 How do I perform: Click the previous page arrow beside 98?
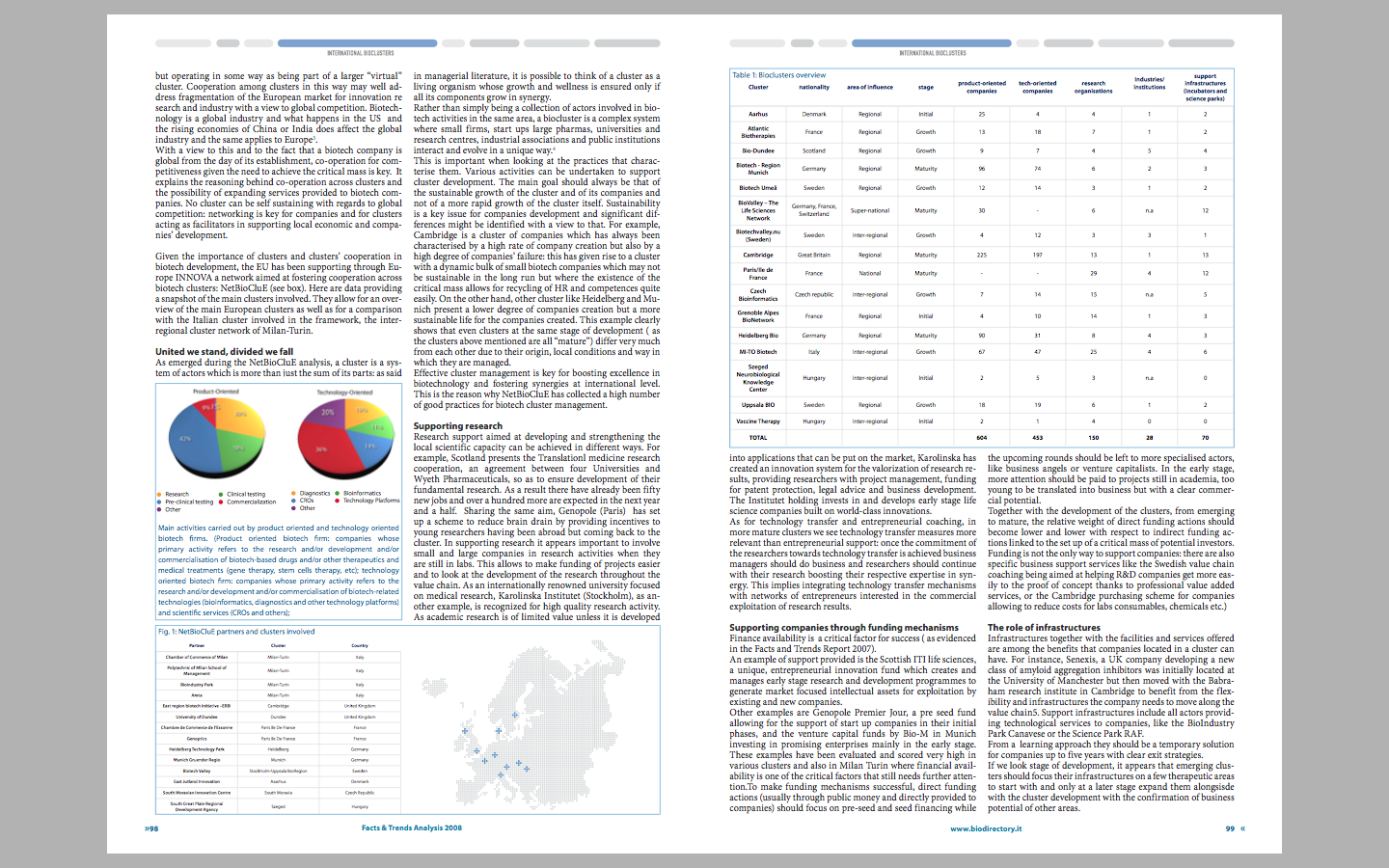tap(148, 827)
